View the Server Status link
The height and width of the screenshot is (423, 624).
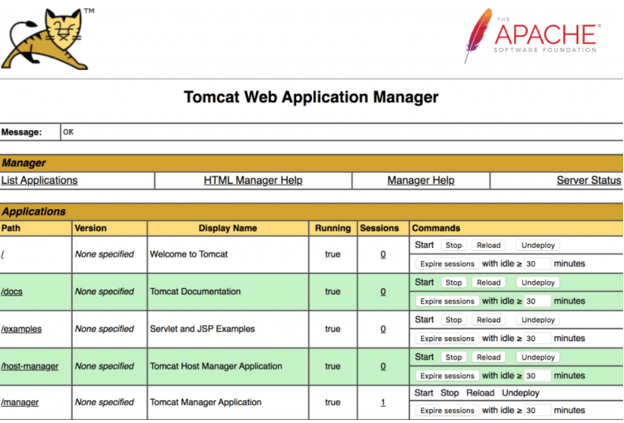click(x=589, y=181)
